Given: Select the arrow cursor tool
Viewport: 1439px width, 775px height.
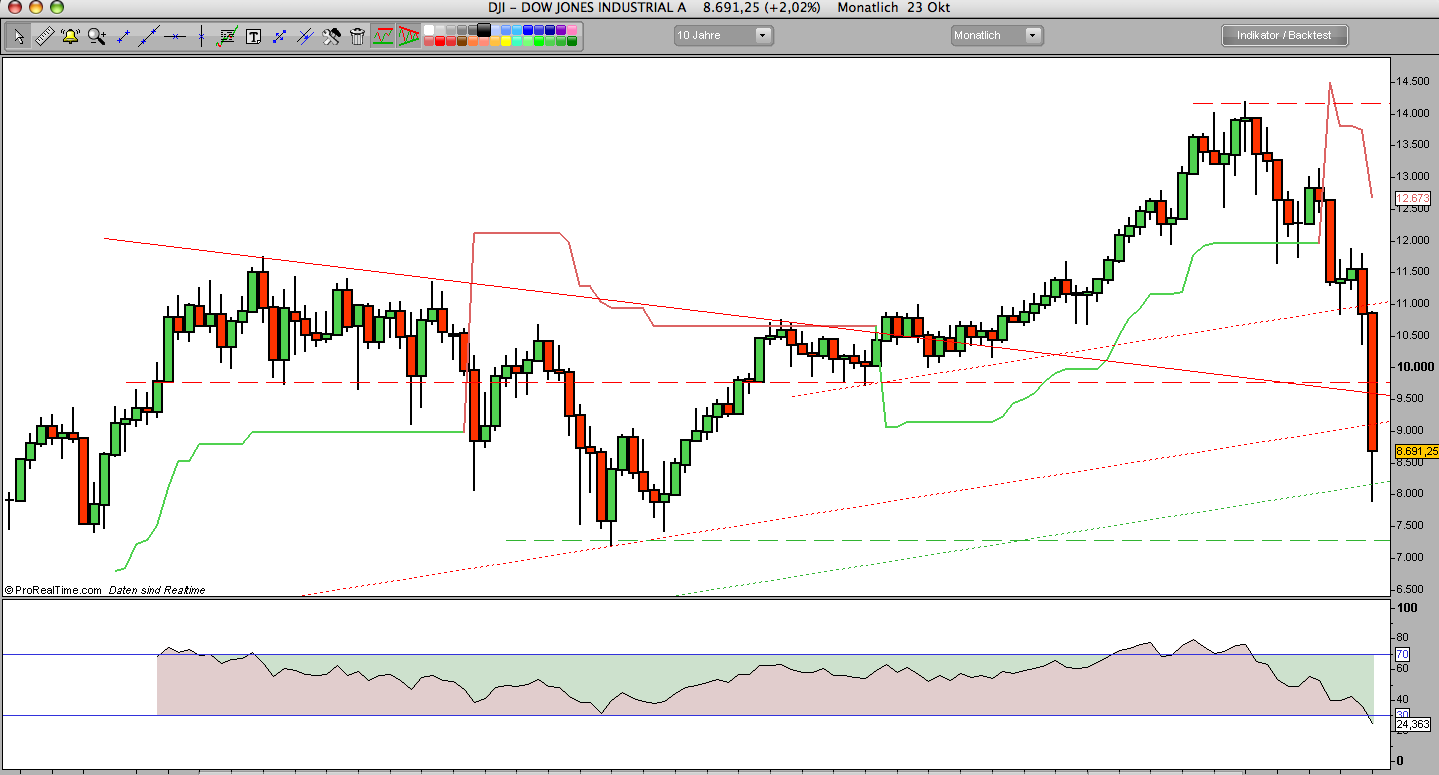Looking at the screenshot, I should coord(19,37).
